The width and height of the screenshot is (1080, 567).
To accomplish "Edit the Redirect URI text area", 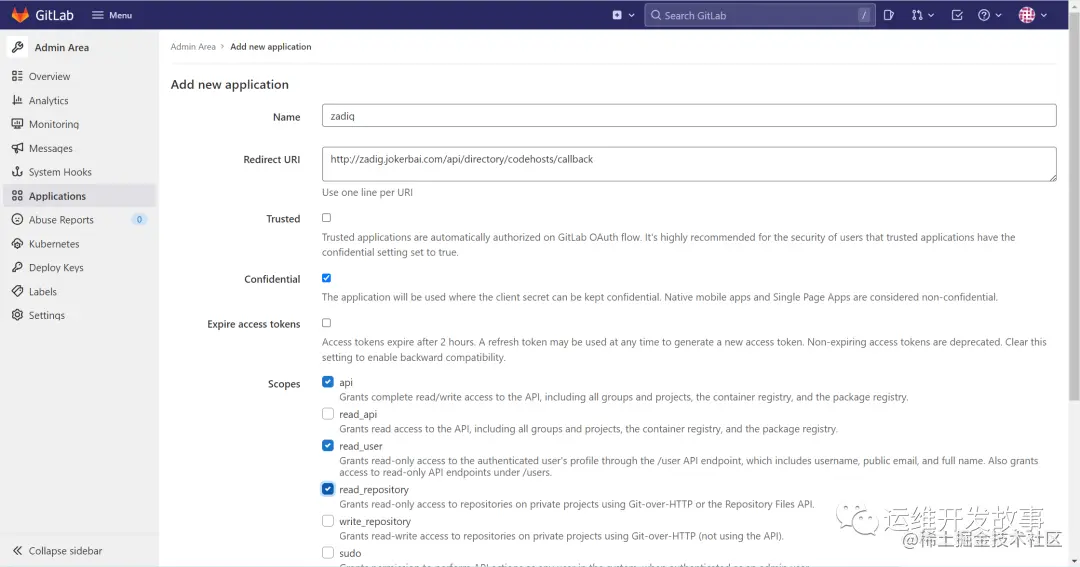I will (689, 164).
